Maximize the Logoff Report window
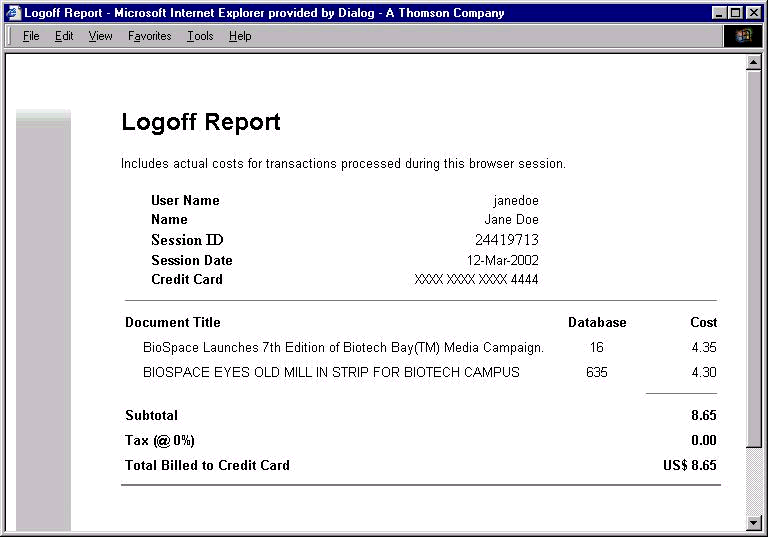The height and width of the screenshot is (537, 768). tap(735, 13)
